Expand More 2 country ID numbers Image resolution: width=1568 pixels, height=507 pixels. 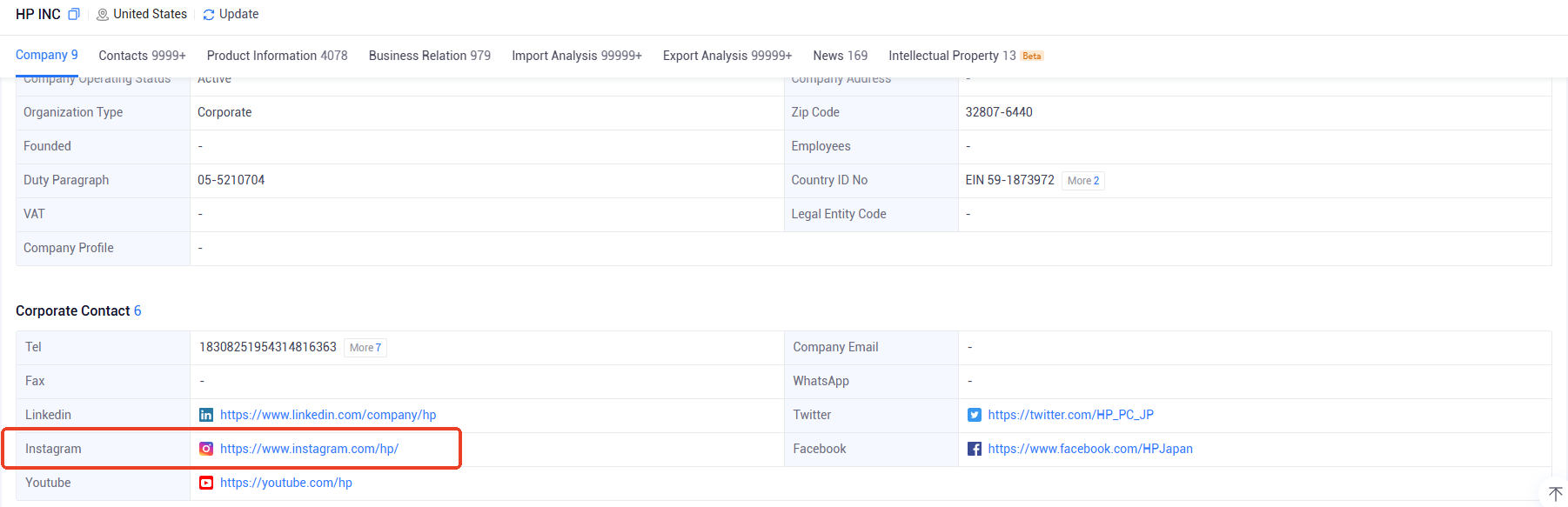point(1083,181)
